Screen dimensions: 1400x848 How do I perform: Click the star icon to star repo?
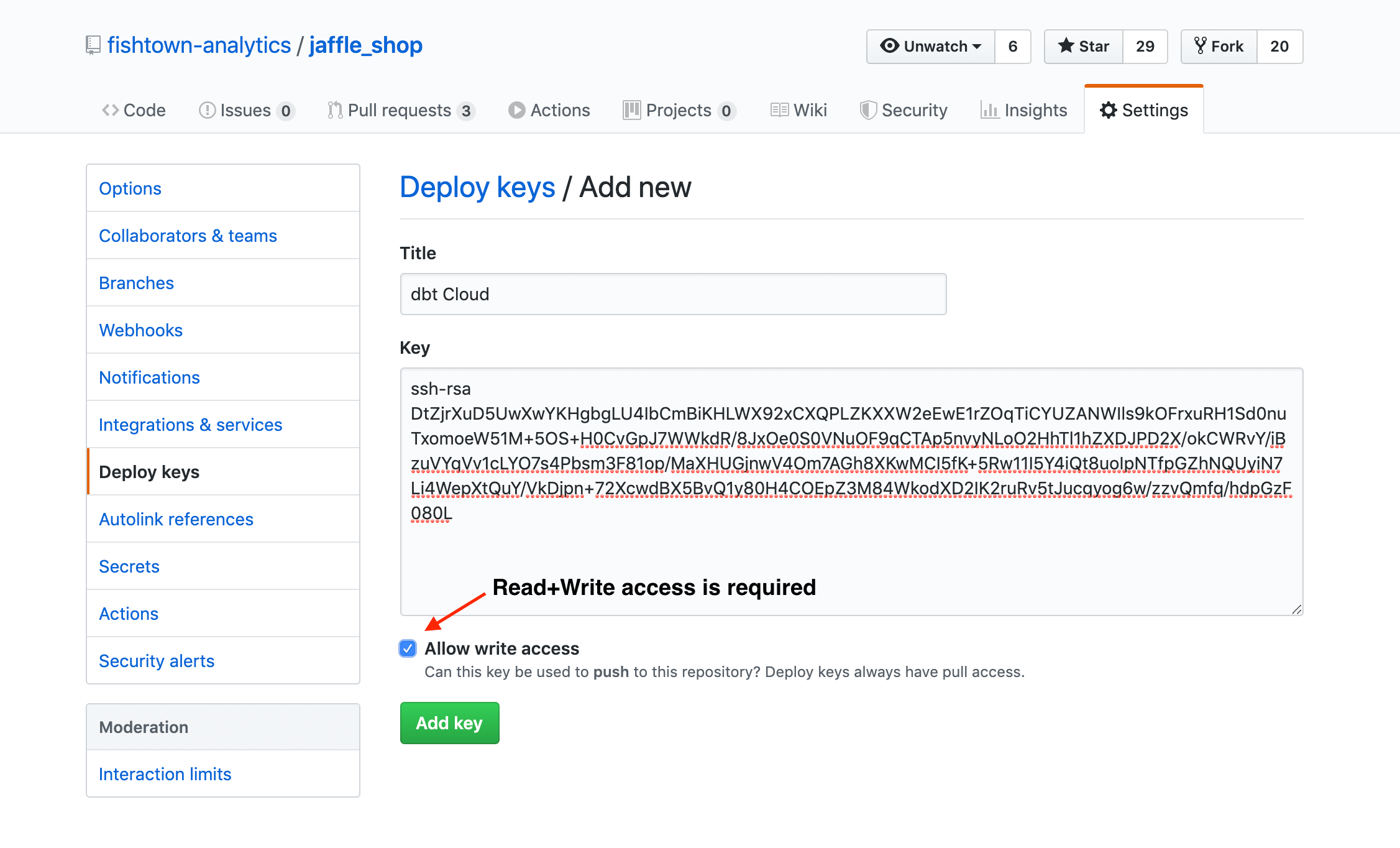coord(1066,46)
